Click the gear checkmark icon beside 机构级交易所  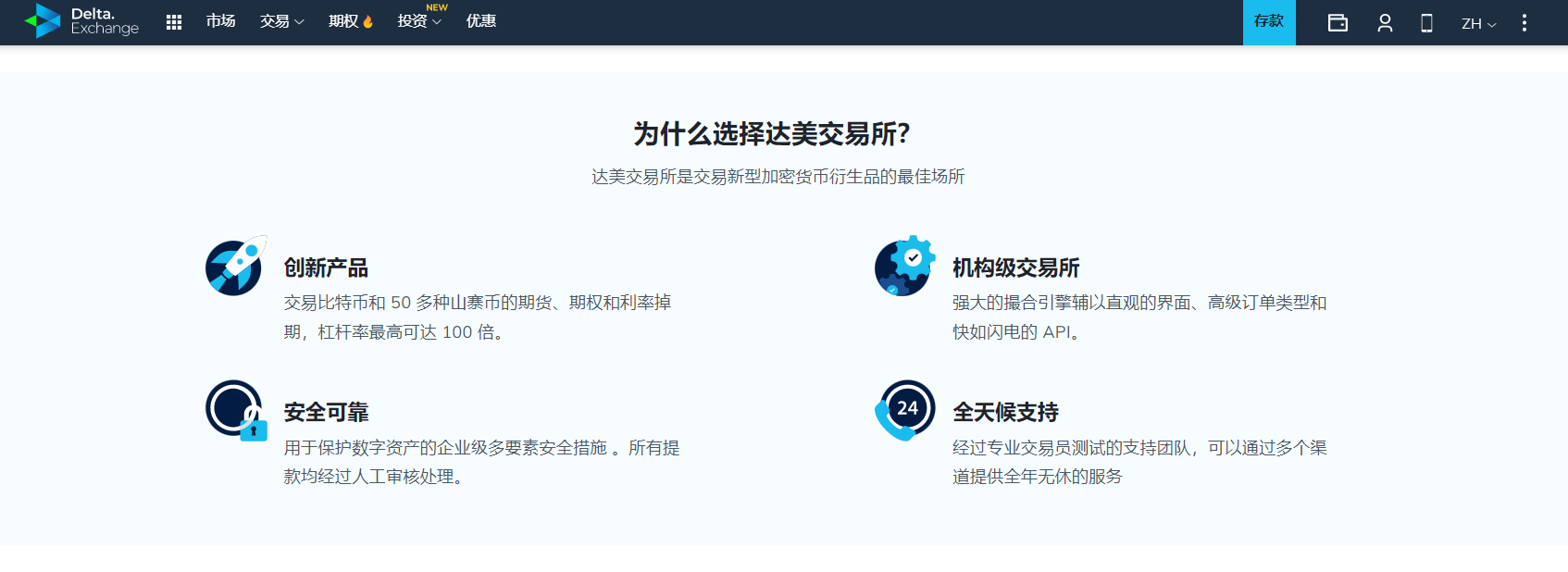pos(905,266)
